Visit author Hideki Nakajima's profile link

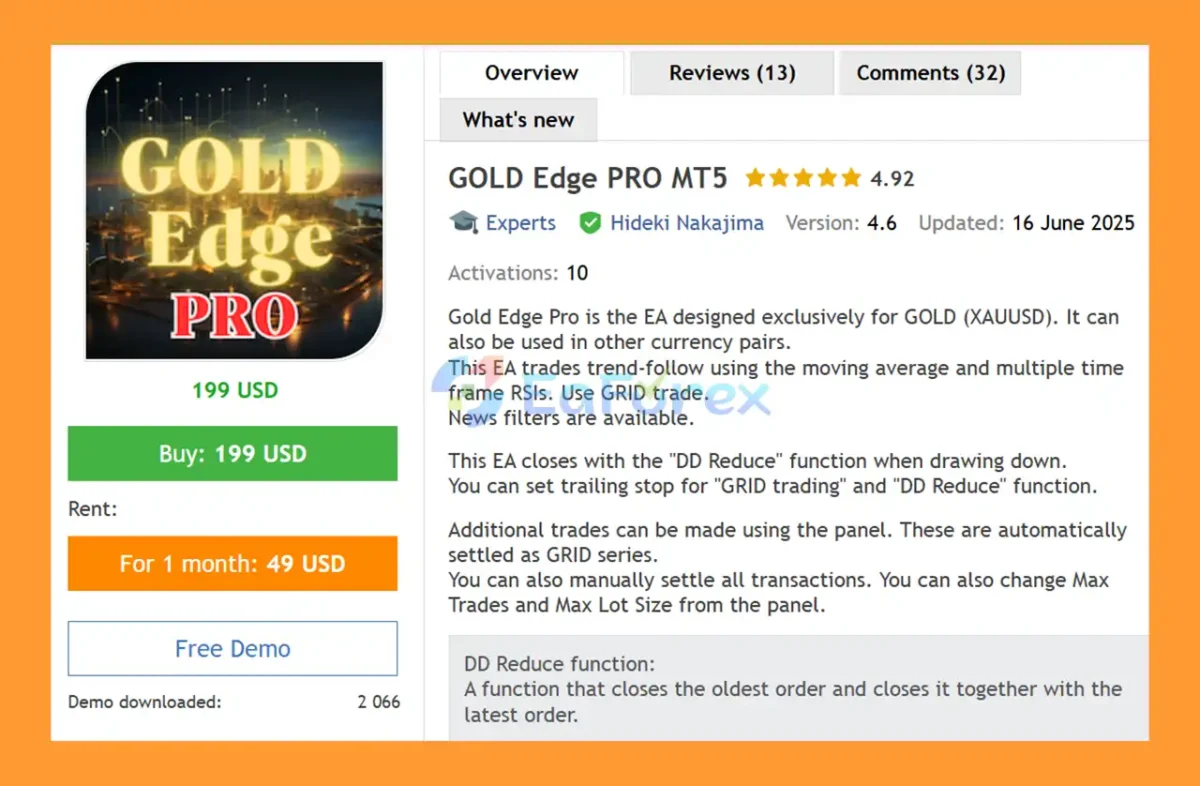tap(686, 223)
